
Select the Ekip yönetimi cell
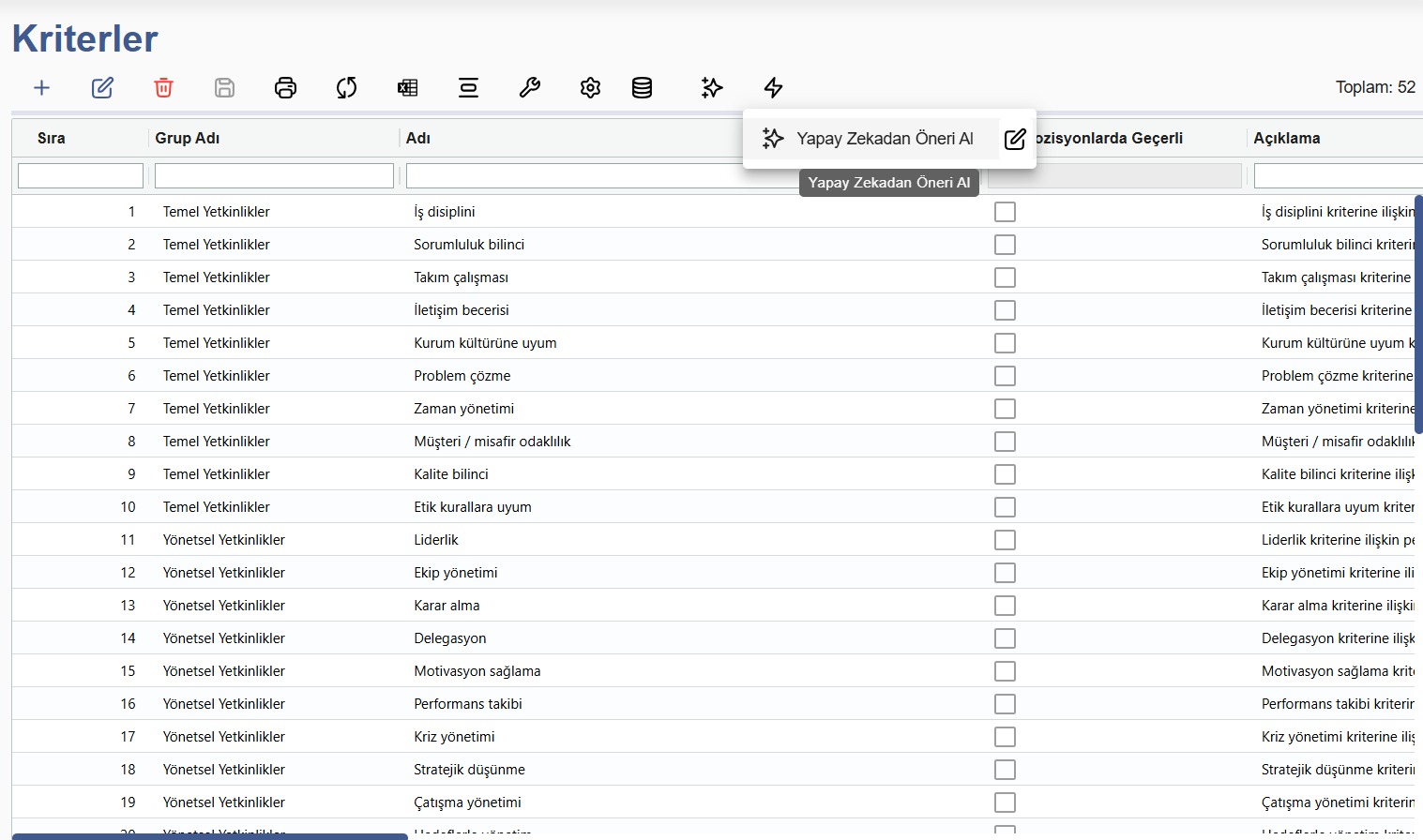[456, 573]
